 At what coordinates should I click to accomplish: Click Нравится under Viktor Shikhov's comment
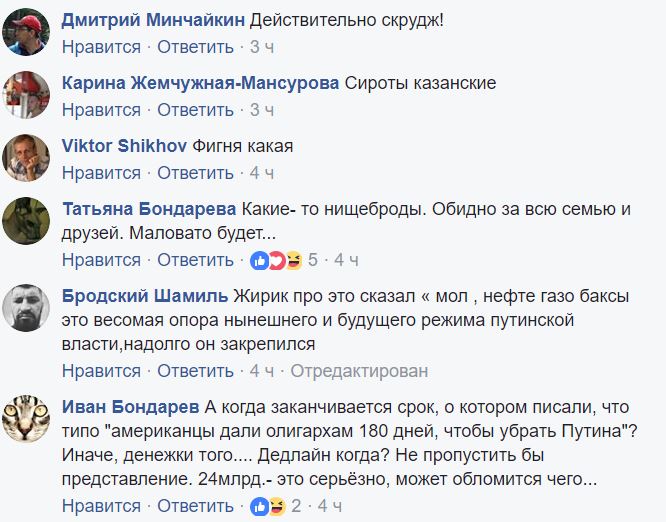tap(101, 173)
